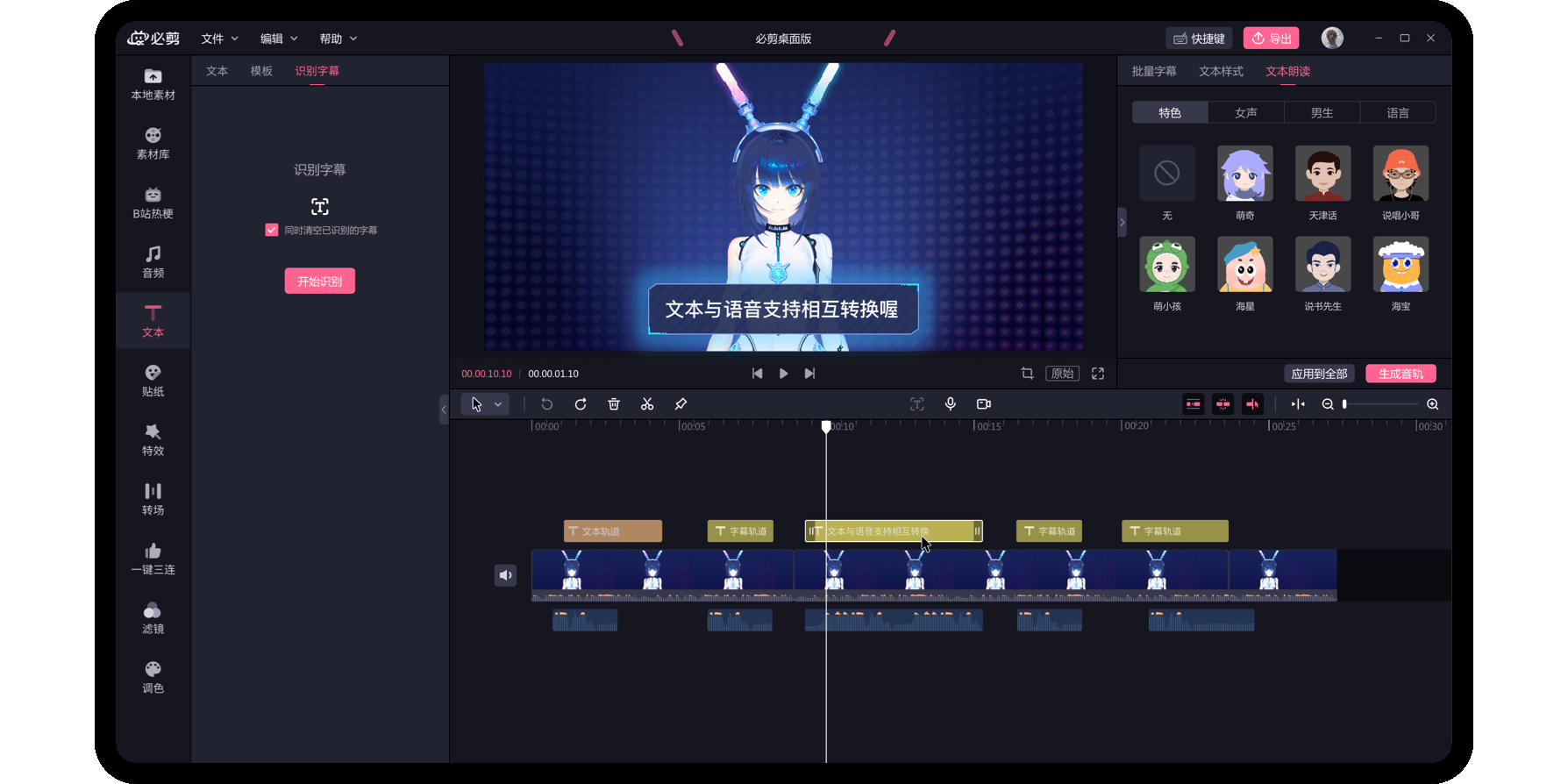
Task: Click the 导出 export button
Action: (1272, 39)
